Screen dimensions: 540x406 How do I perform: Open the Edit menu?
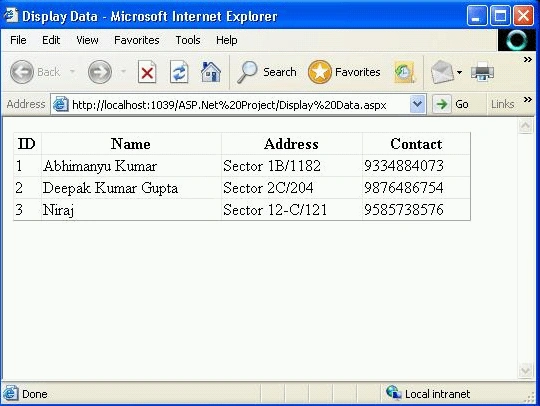51,40
